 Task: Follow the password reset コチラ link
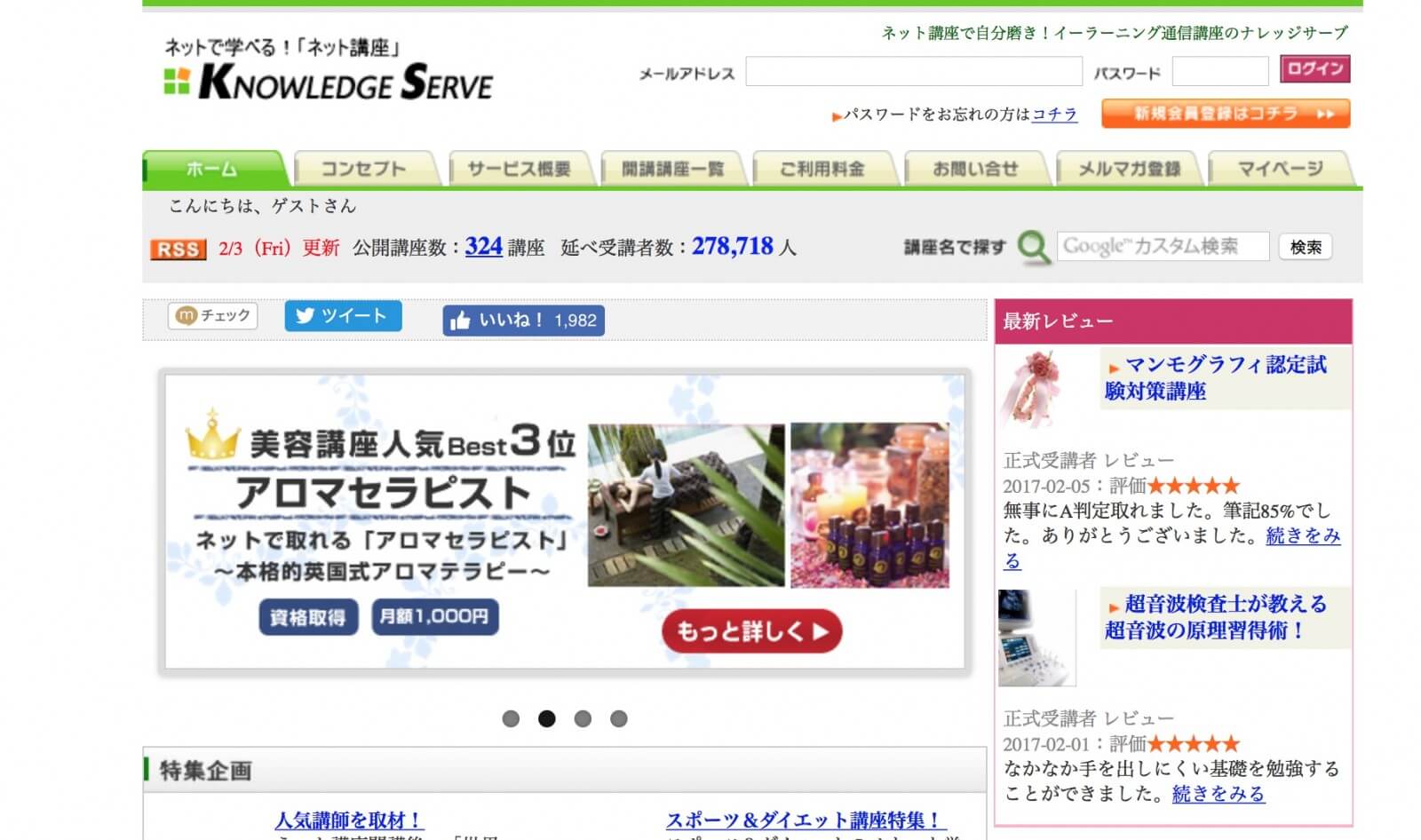click(x=1054, y=115)
